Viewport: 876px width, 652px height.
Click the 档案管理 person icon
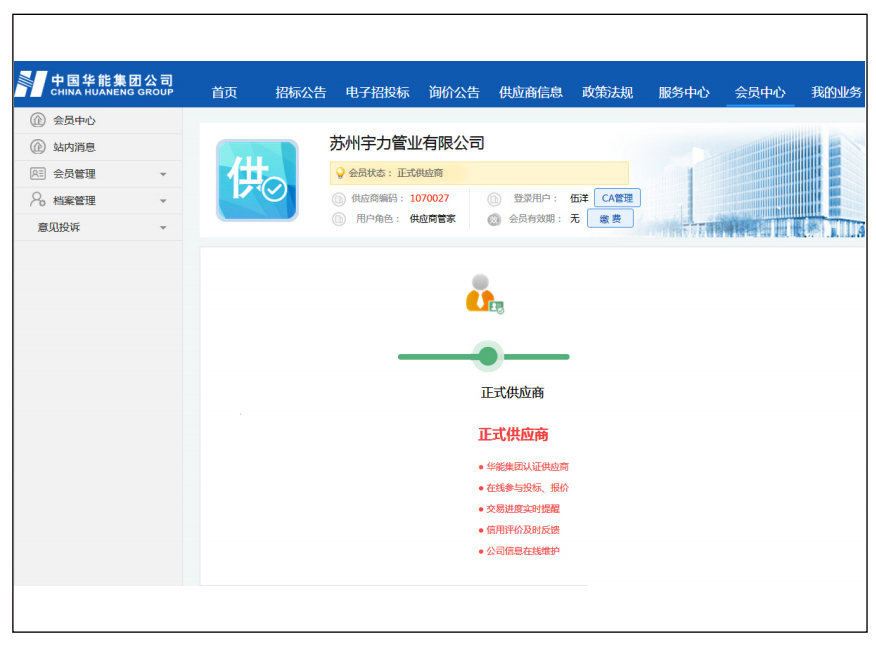pyautogui.click(x=37, y=199)
